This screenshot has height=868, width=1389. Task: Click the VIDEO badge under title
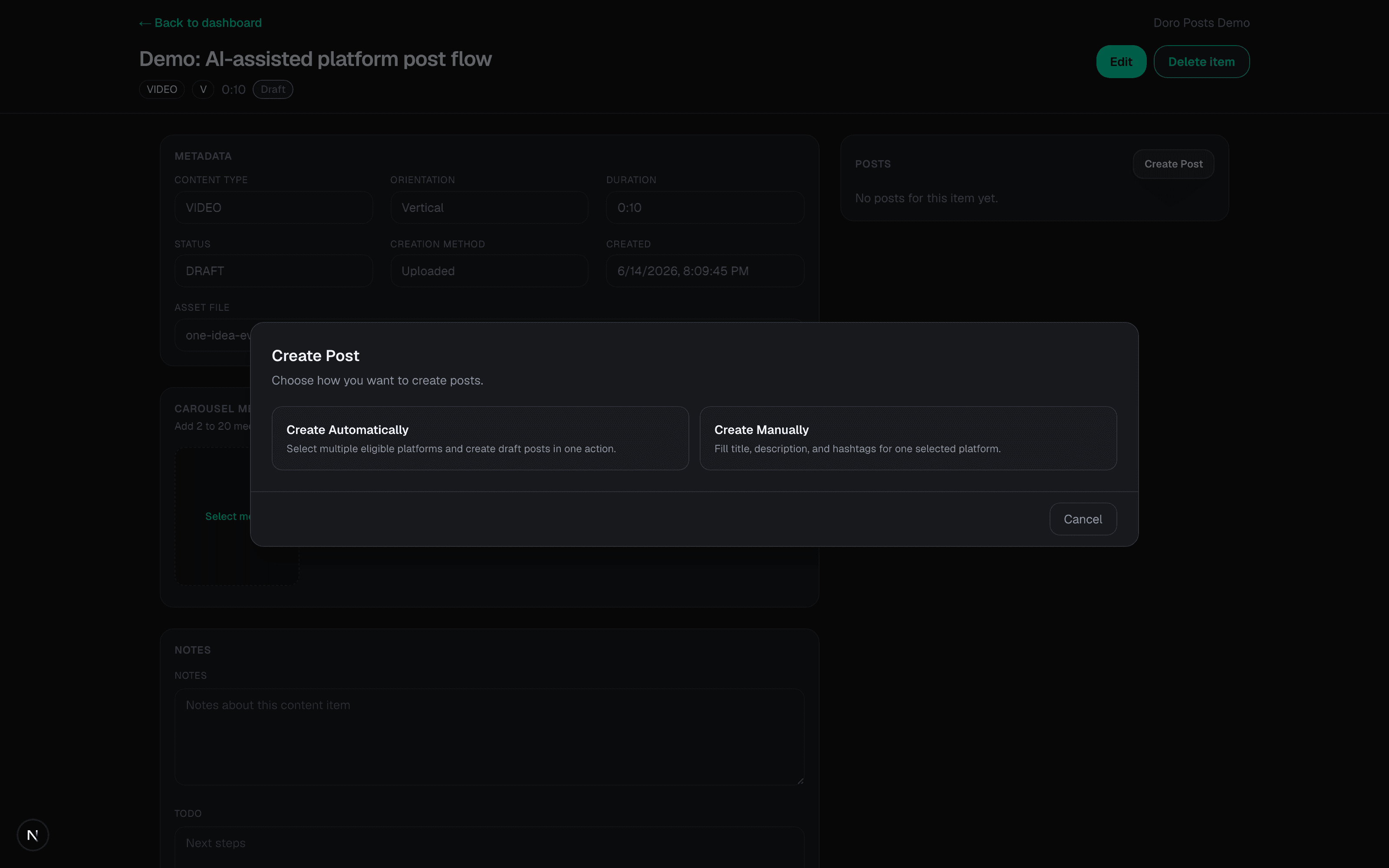point(162,89)
